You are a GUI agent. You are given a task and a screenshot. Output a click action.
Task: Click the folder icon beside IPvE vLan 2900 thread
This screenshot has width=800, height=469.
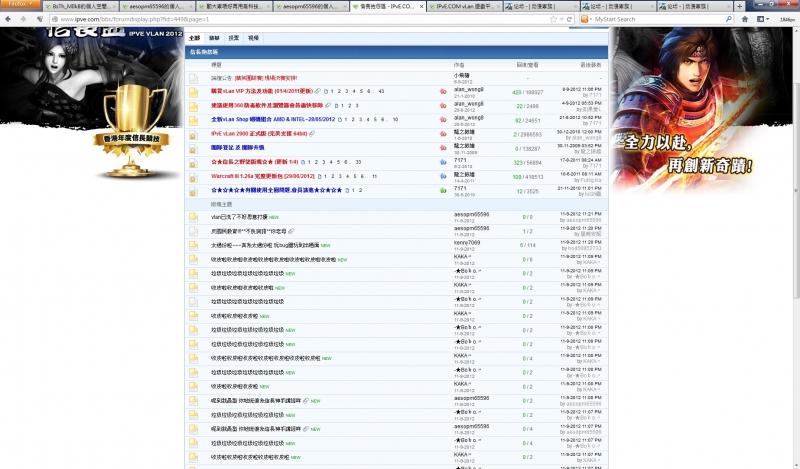195,133
